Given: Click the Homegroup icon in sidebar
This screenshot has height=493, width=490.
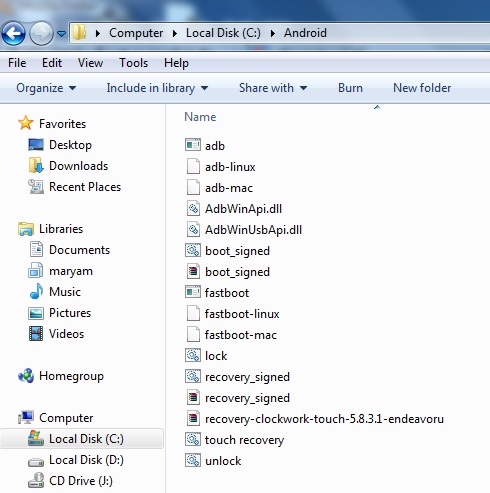Looking at the screenshot, I should coord(26,376).
